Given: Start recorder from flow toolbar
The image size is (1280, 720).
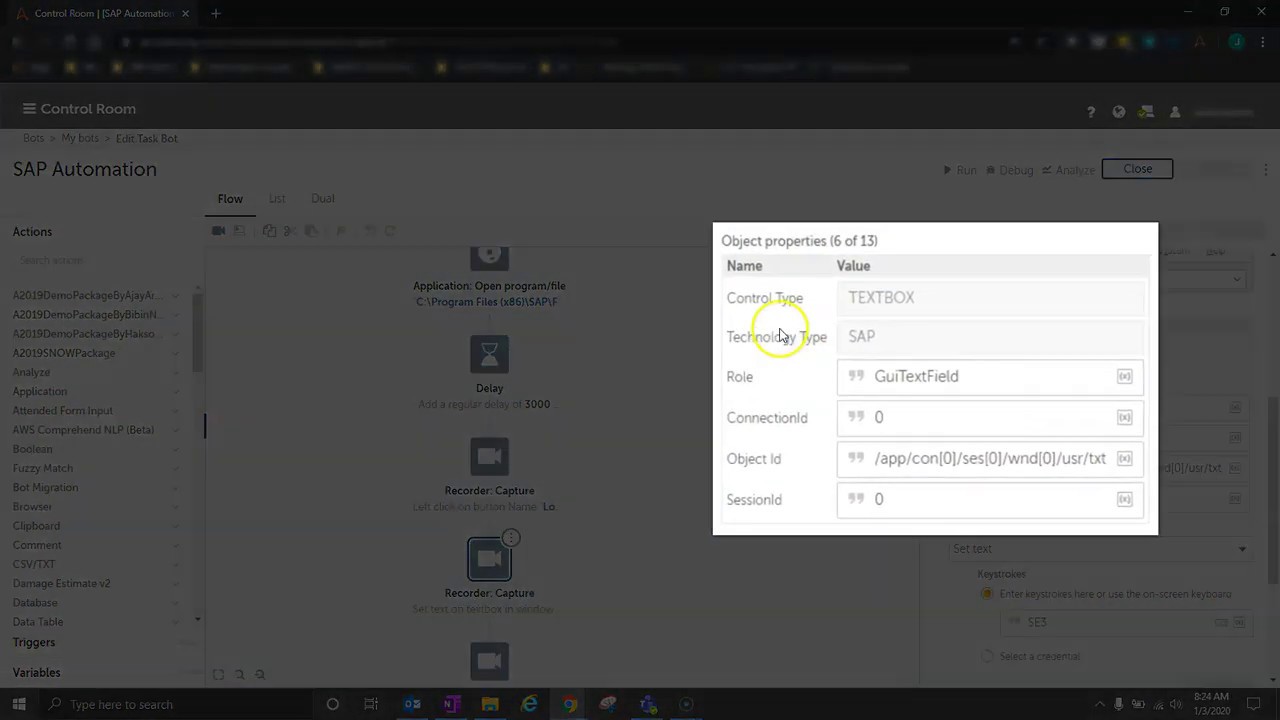Looking at the screenshot, I should 218,231.
